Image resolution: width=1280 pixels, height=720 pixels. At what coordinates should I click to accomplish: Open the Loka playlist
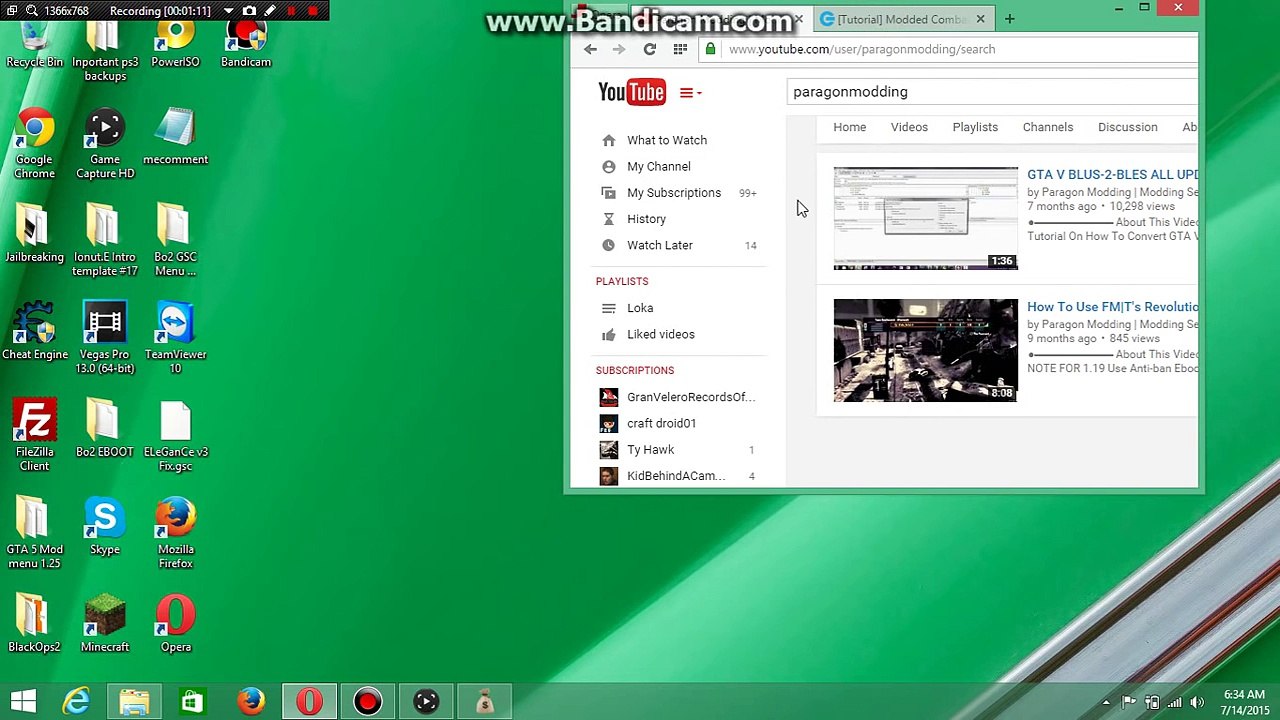[640, 308]
